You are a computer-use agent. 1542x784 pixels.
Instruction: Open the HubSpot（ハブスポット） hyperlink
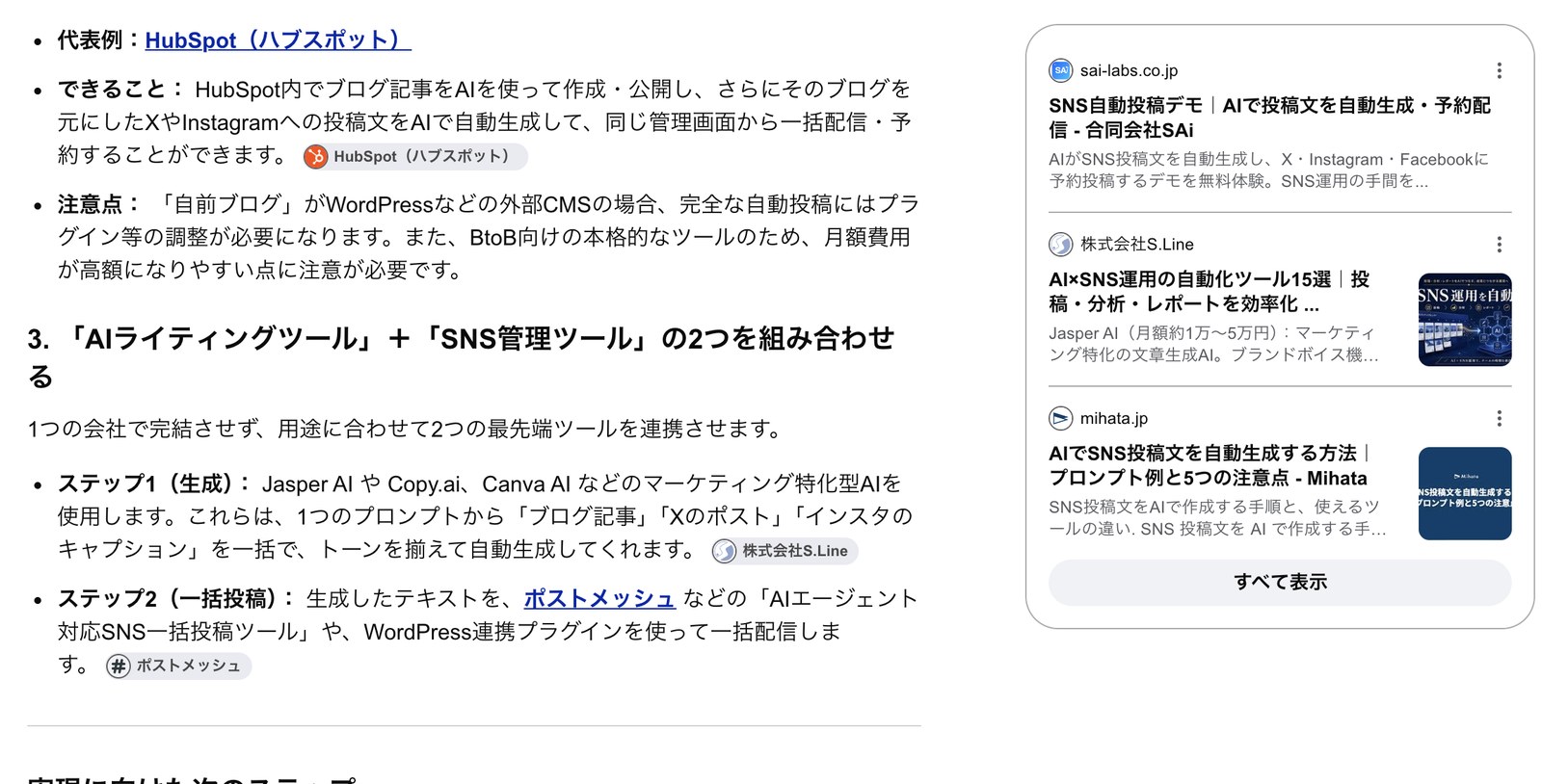pyautogui.click(x=278, y=39)
